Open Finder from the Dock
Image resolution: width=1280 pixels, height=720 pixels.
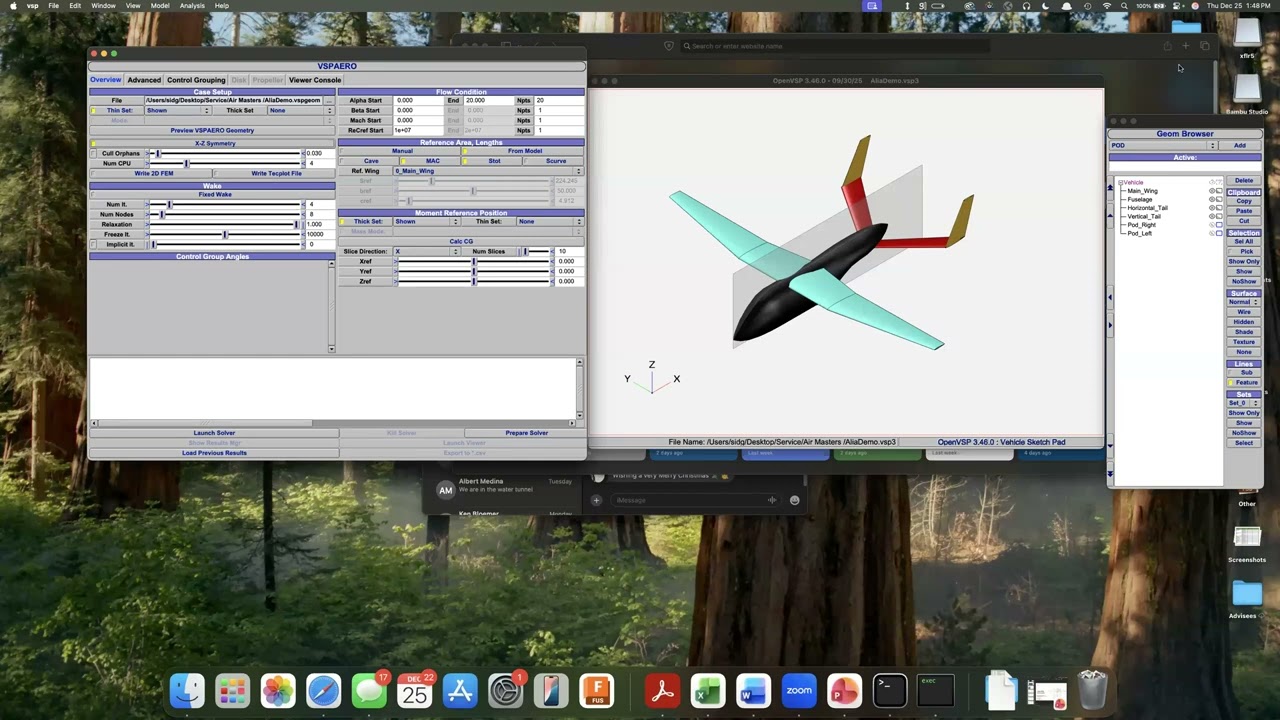tap(187, 691)
